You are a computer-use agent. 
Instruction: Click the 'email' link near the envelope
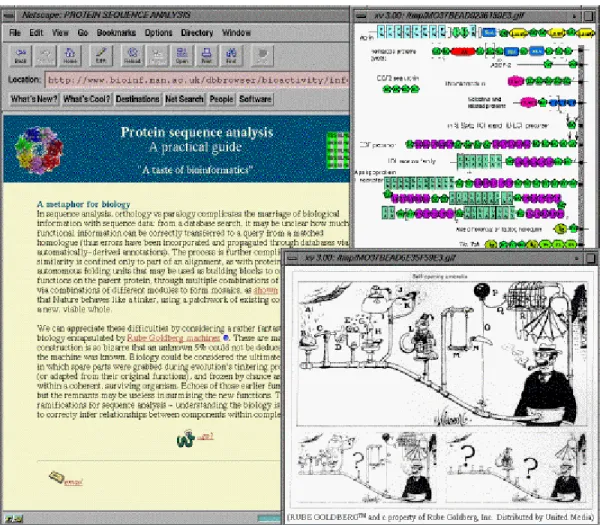(x=73, y=482)
